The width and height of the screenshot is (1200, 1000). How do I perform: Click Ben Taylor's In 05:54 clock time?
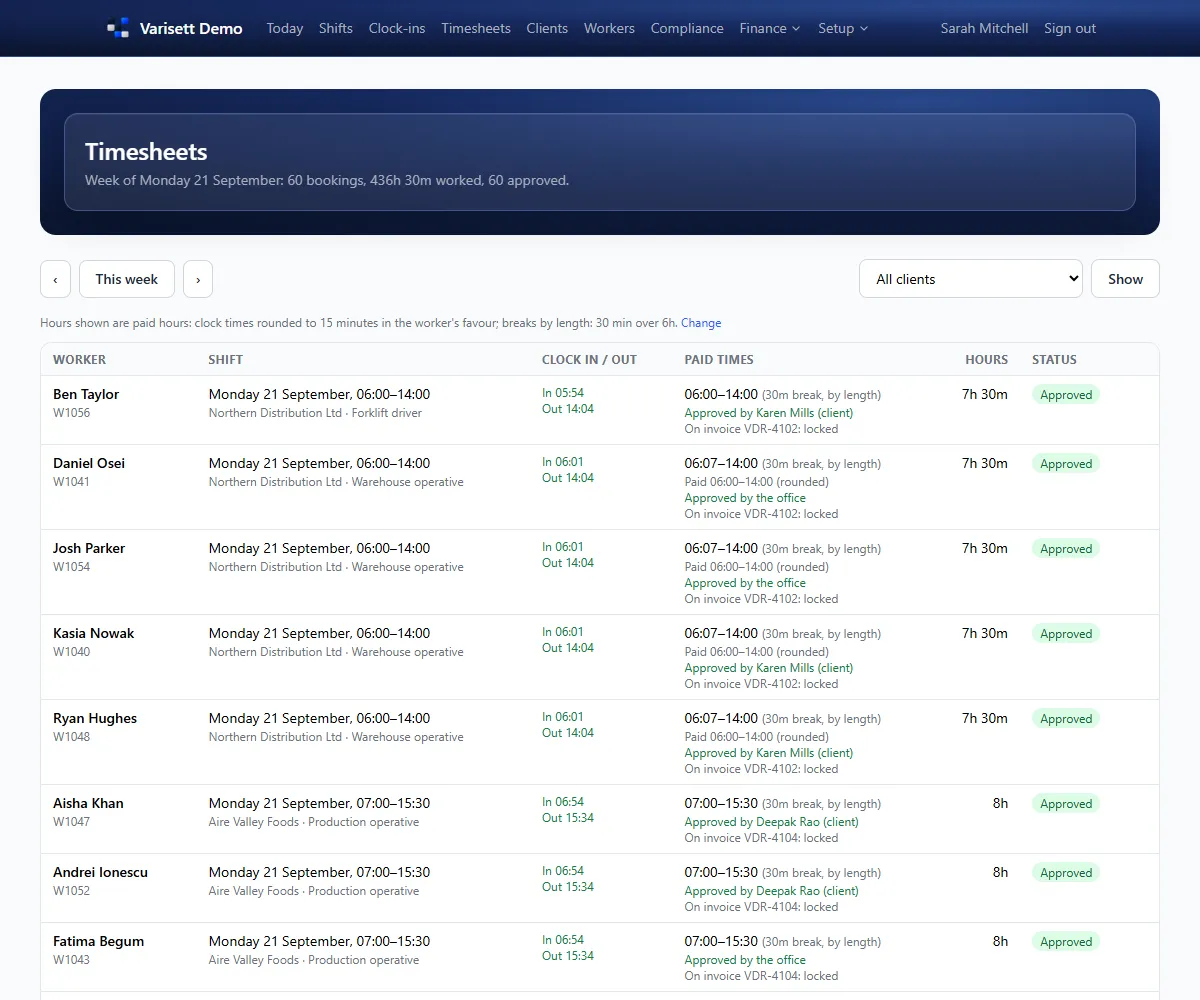tap(563, 393)
